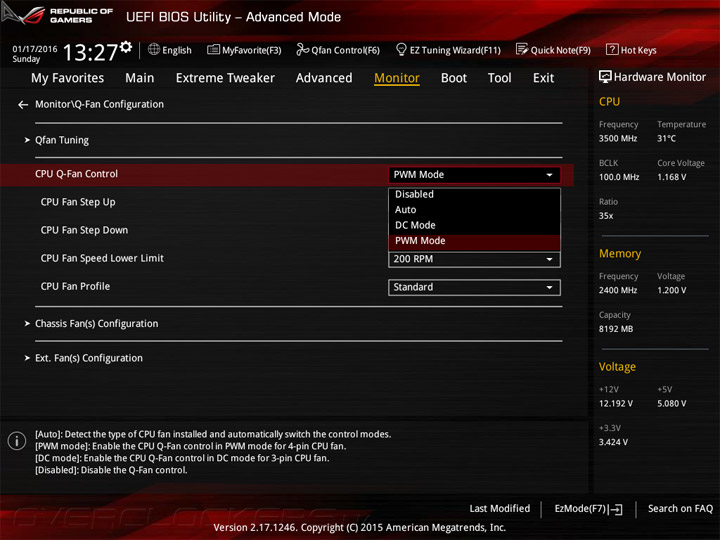Open Quick Note notepad icon

click(x=522, y=49)
